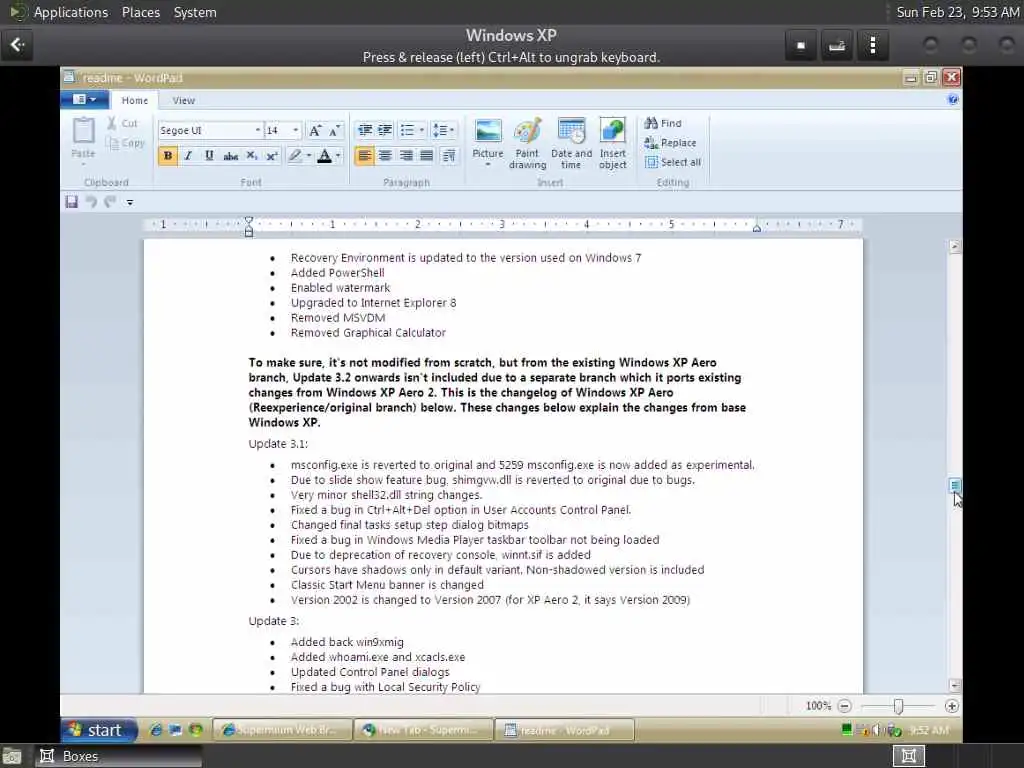Copy the selected text
The height and width of the screenshot is (768, 1024).
pos(125,142)
